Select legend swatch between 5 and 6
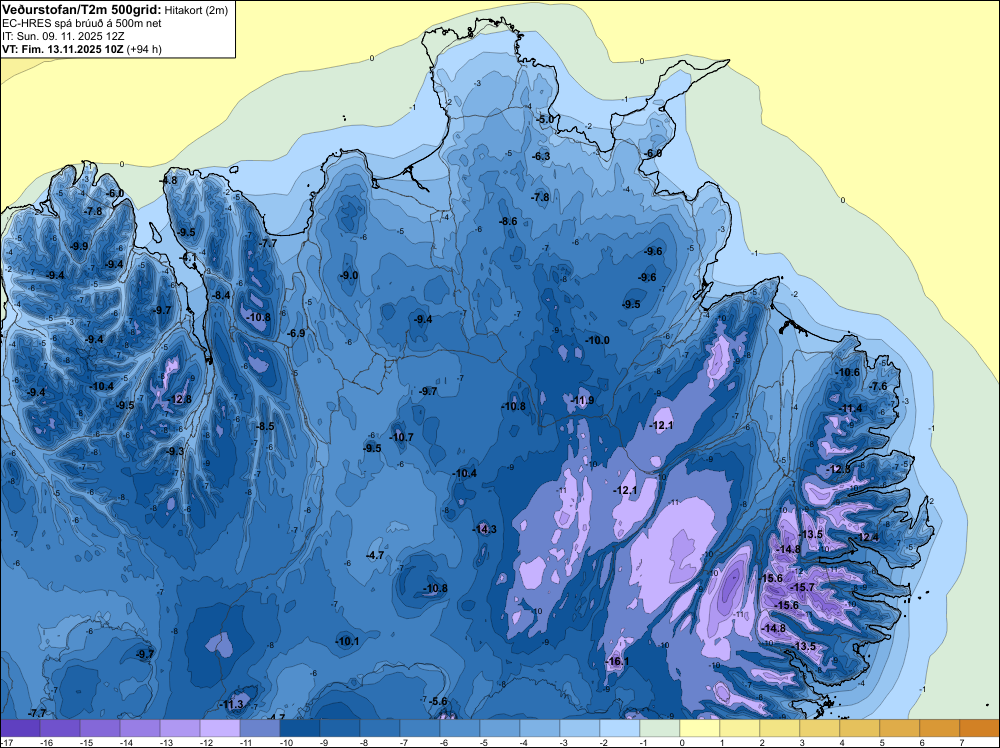 pos(899,728)
